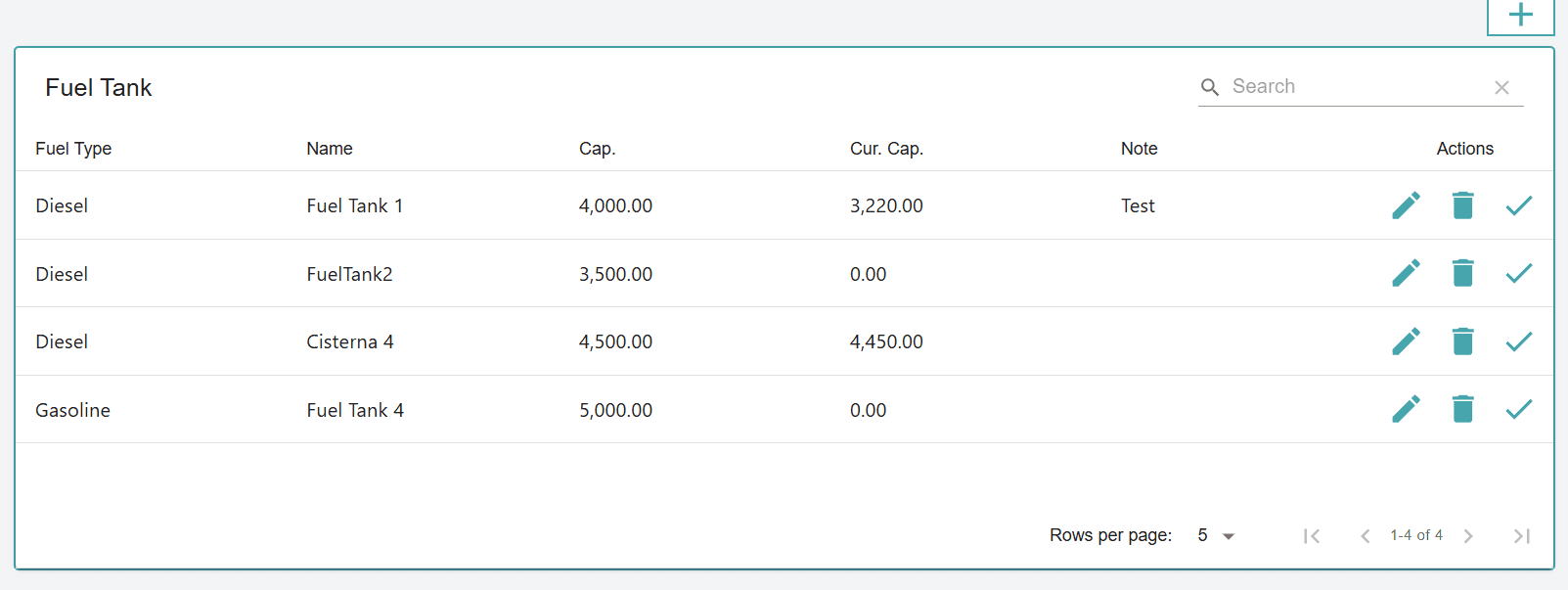Viewport: 1568px width, 590px height.
Task: Jump to the last page of results
Action: [x=1521, y=535]
